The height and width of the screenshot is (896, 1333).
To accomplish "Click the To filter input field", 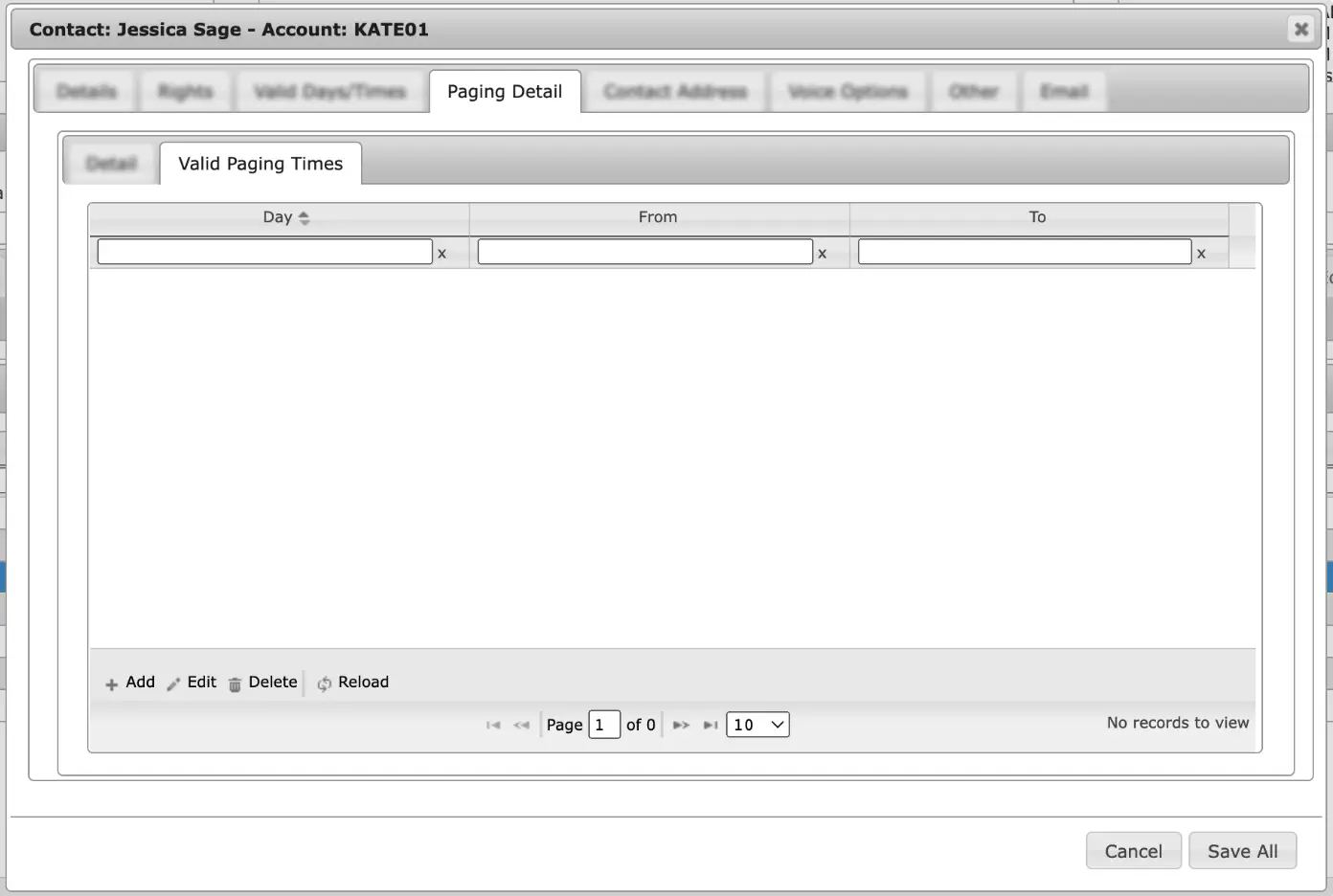I will pyautogui.click(x=1025, y=252).
